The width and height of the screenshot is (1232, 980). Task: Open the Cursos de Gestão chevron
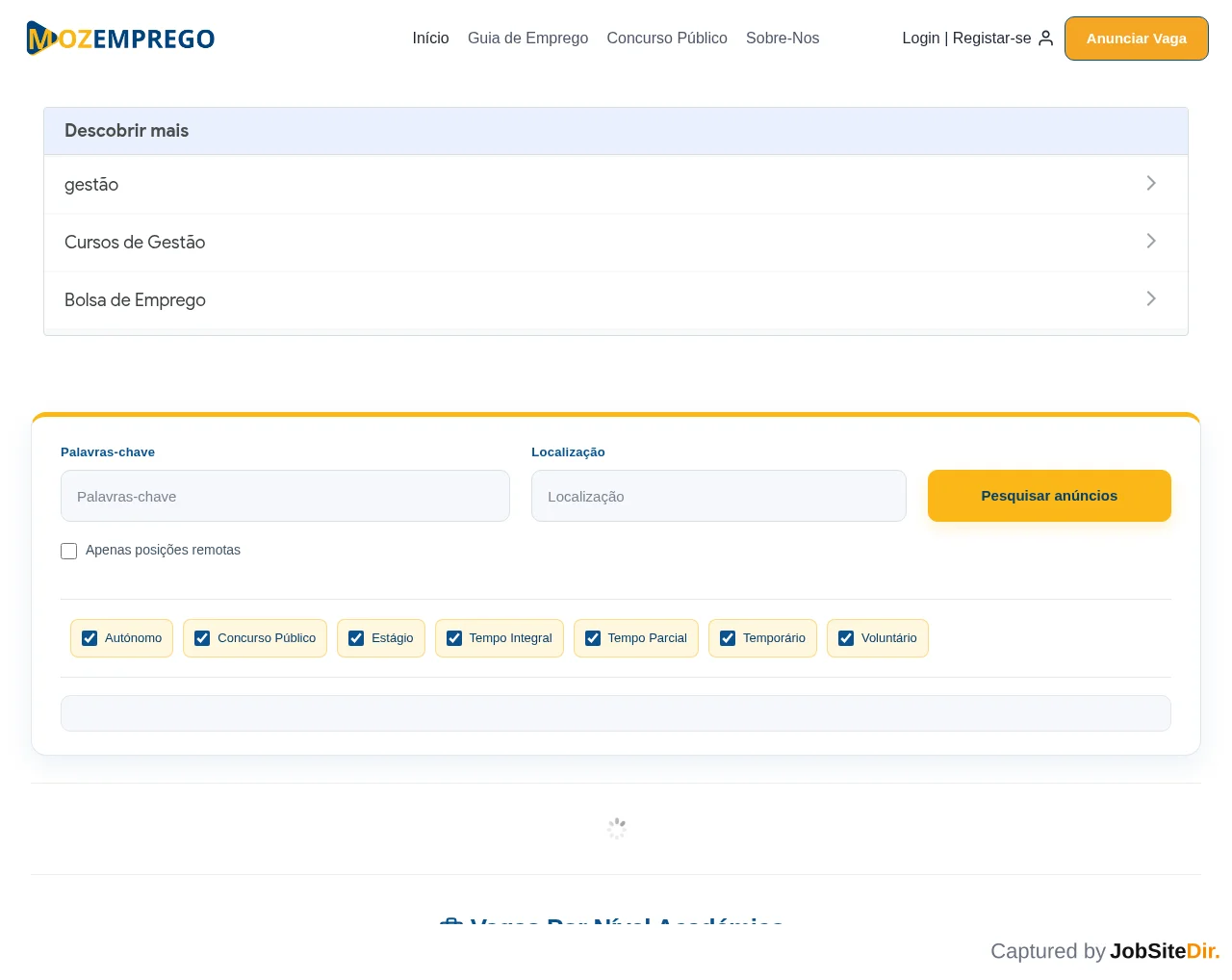(x=1151, y=241)
